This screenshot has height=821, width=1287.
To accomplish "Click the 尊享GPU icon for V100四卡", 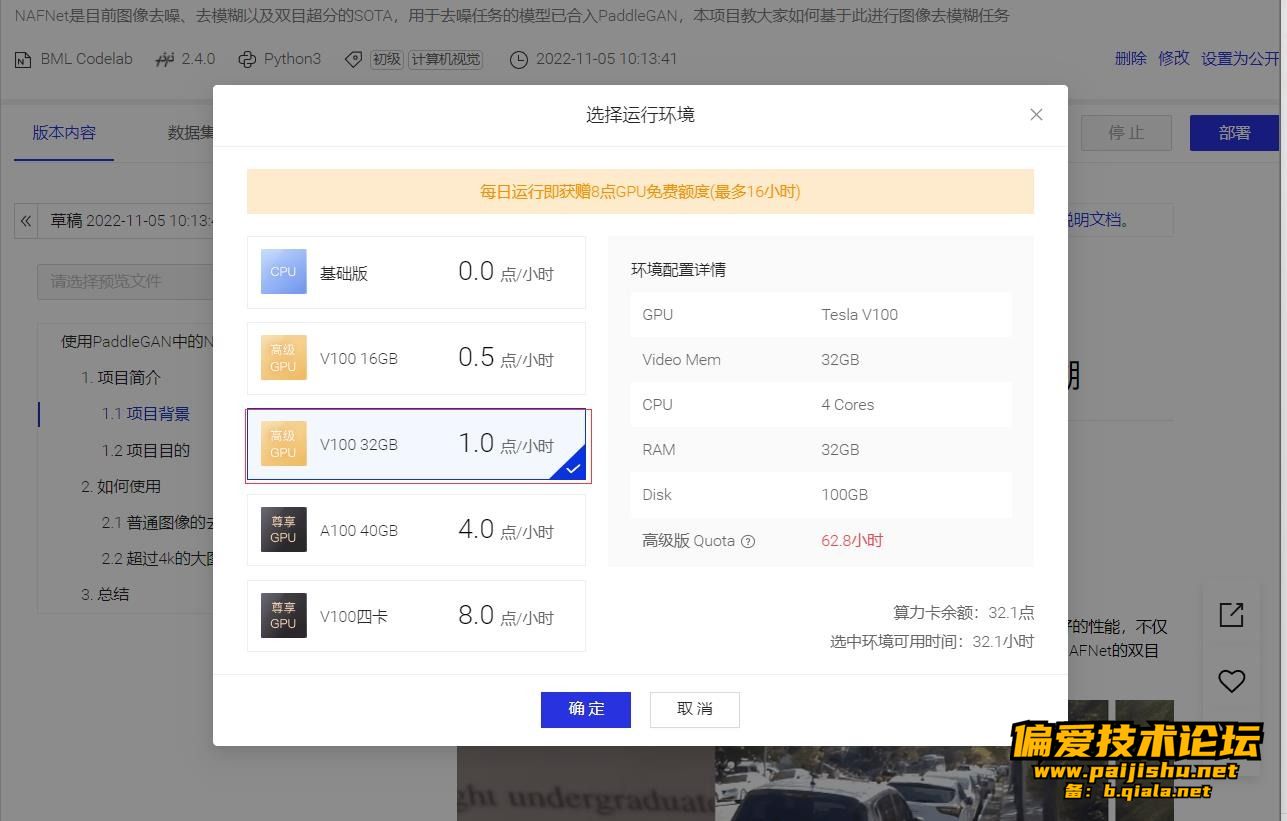I will (283, 616).
